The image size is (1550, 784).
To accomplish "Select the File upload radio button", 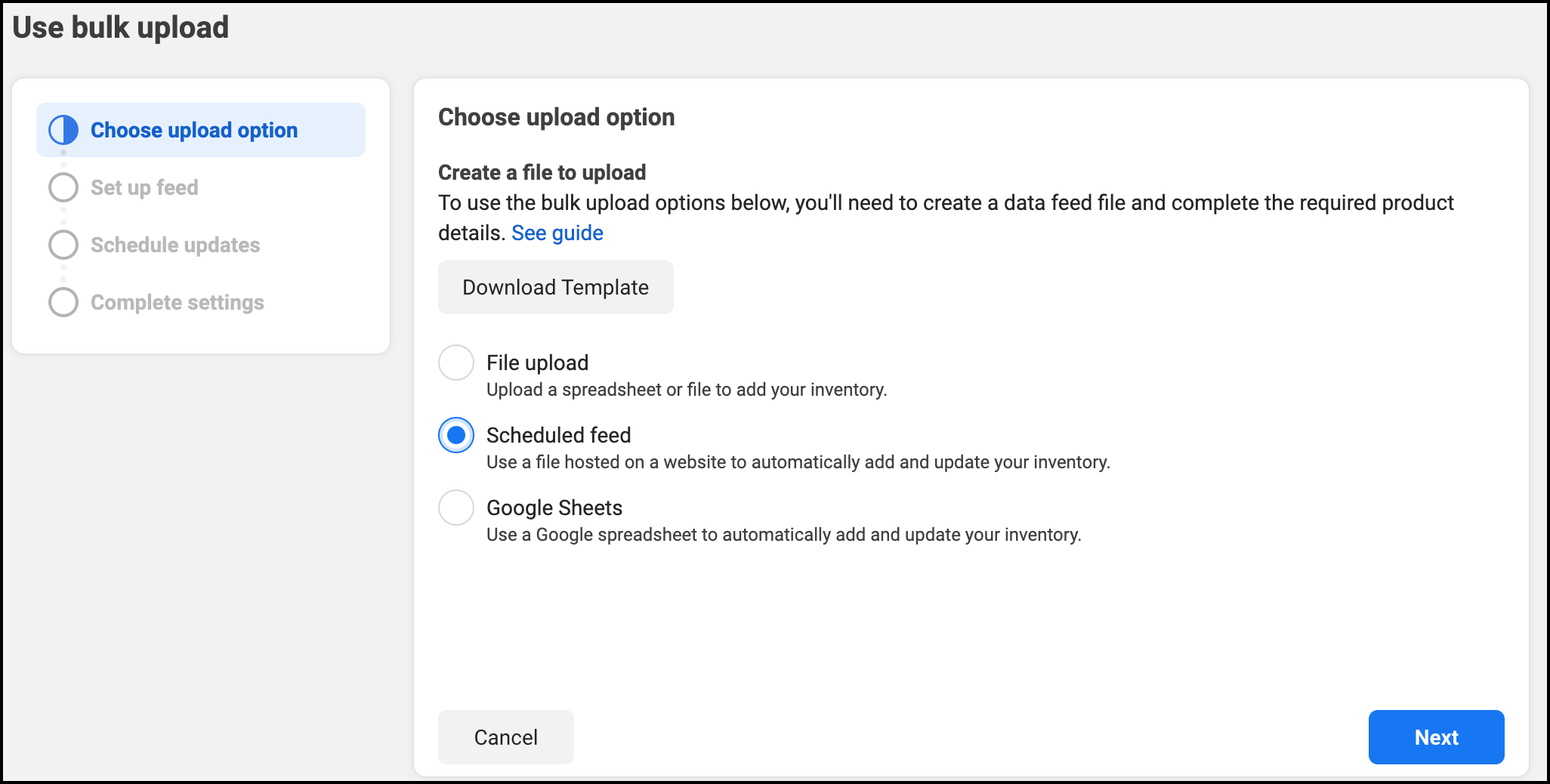I will pos(456,363).
